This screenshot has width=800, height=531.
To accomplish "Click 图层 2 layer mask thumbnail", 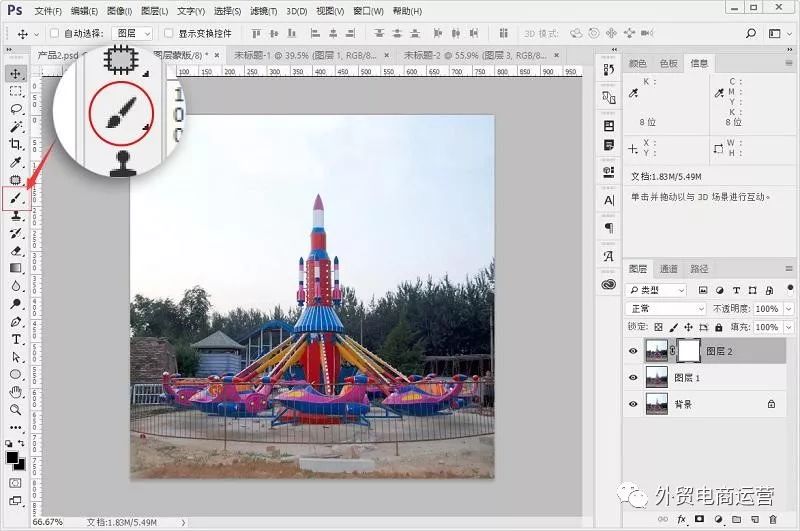I will [x=688, y=351].
